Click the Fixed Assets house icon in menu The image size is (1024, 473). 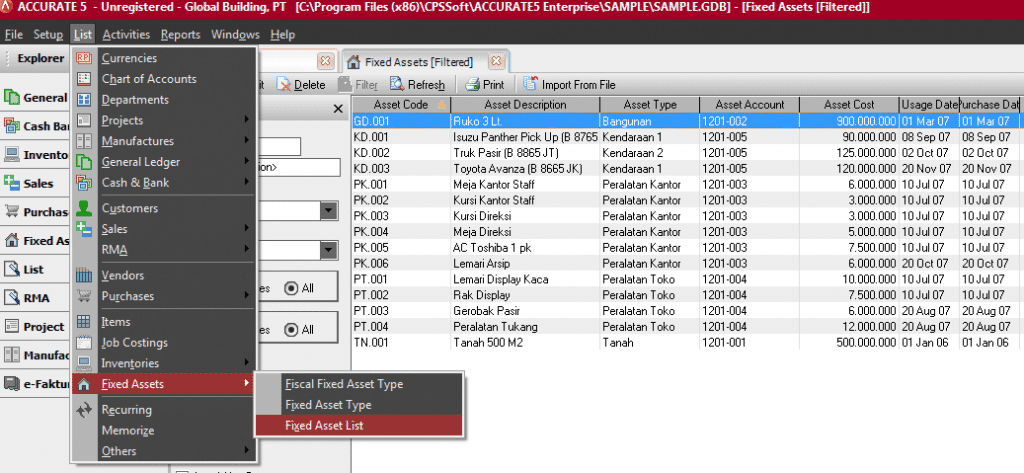(x=84, y=385)
